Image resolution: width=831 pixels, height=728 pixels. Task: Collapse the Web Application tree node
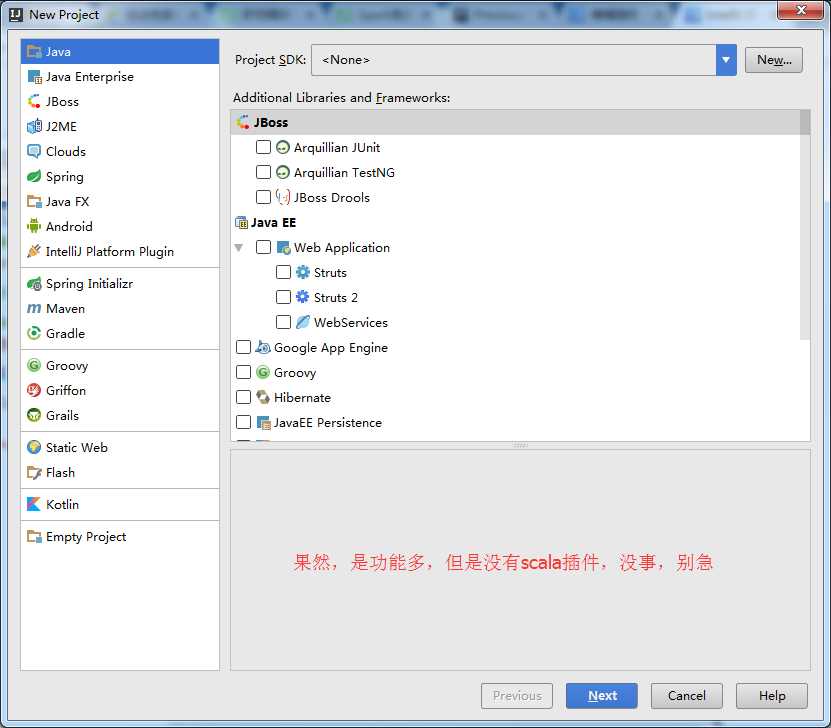(x=239, y=248)
